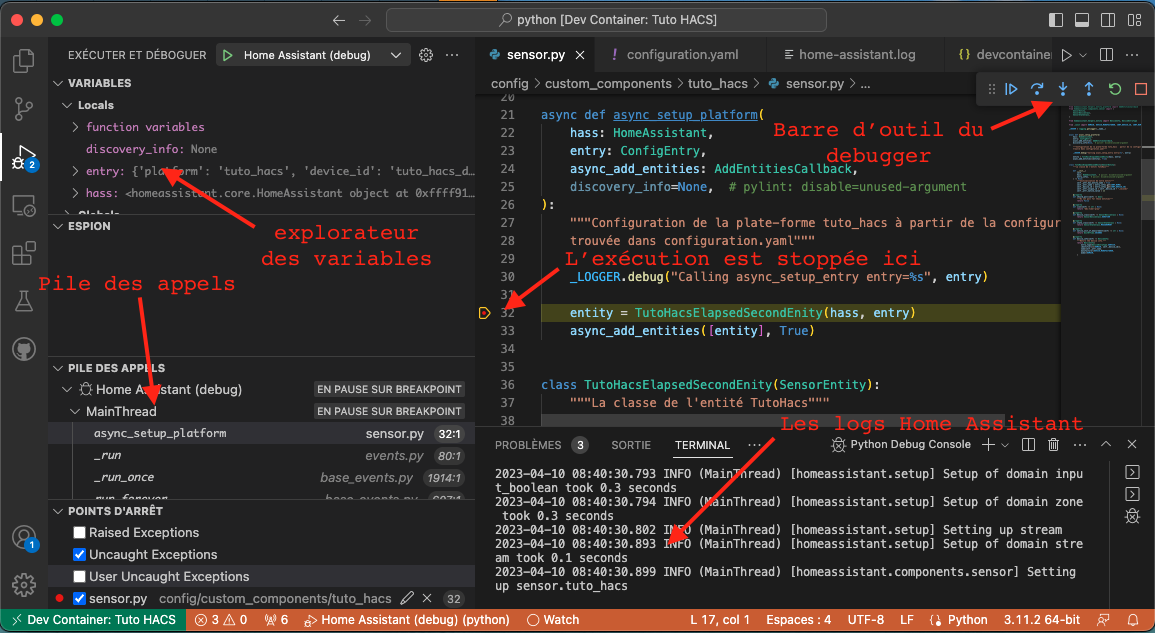Open launch.json via gear icon
Viewport: 1155px width, 633px height.
tap(426, 55)
